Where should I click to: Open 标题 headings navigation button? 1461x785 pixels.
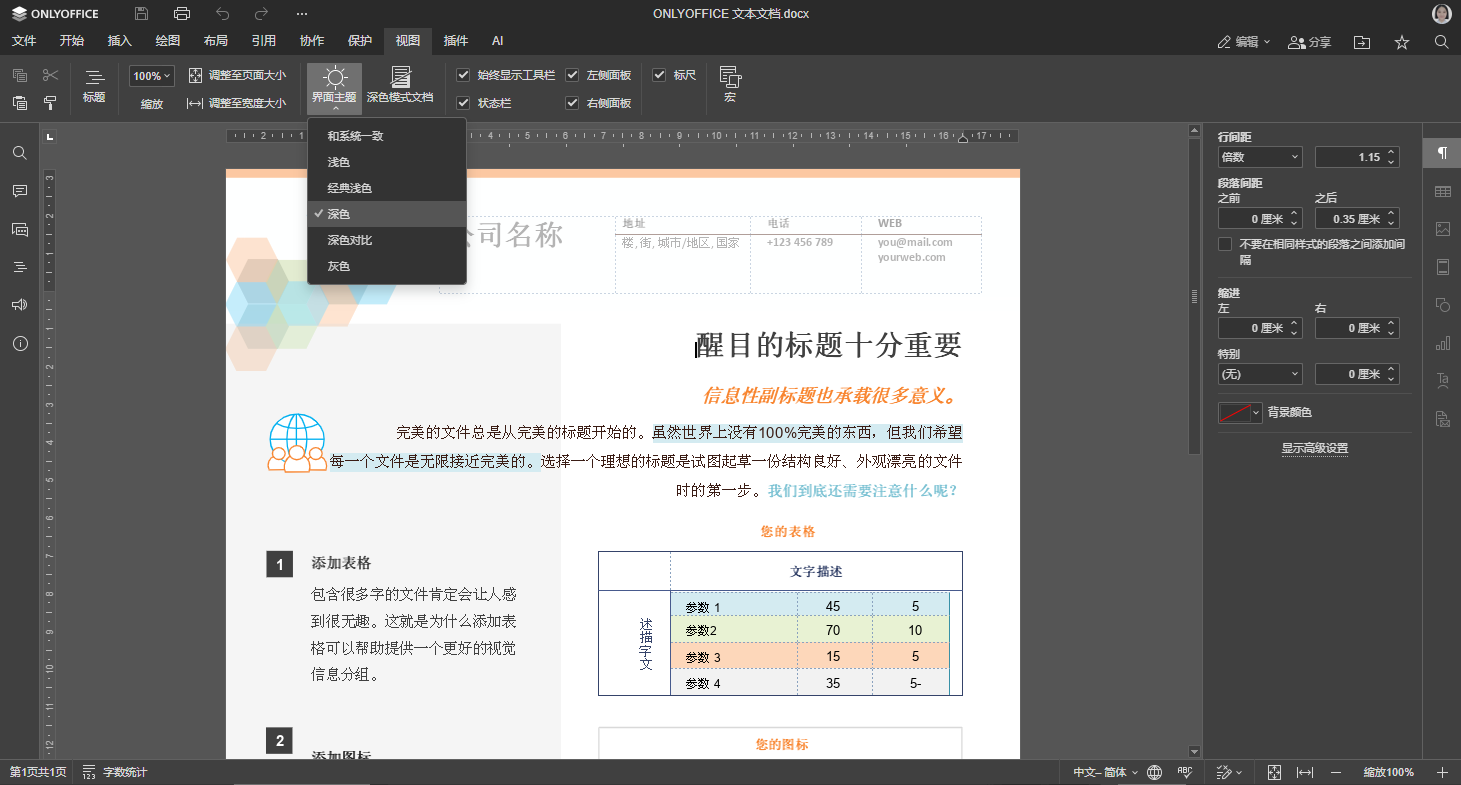point(94,87)
